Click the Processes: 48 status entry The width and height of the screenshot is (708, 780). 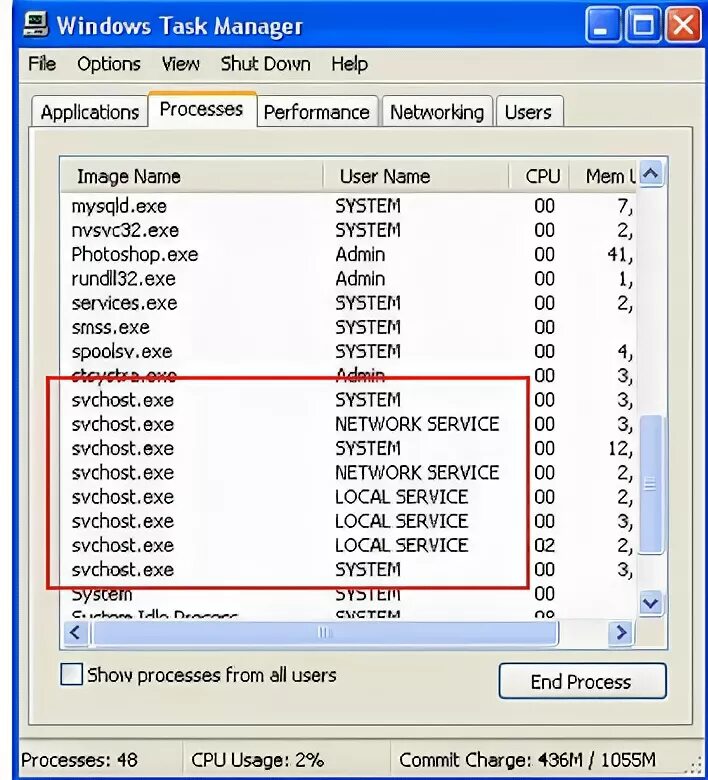pos(79,760)
